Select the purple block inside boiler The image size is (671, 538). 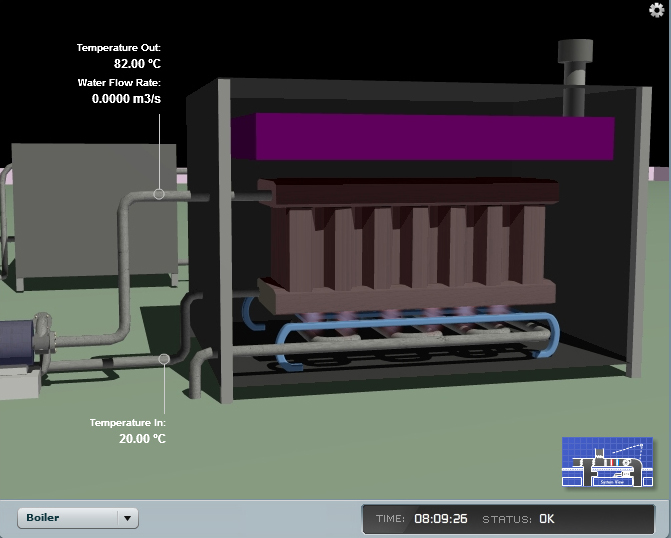click(x=423, y=137)
